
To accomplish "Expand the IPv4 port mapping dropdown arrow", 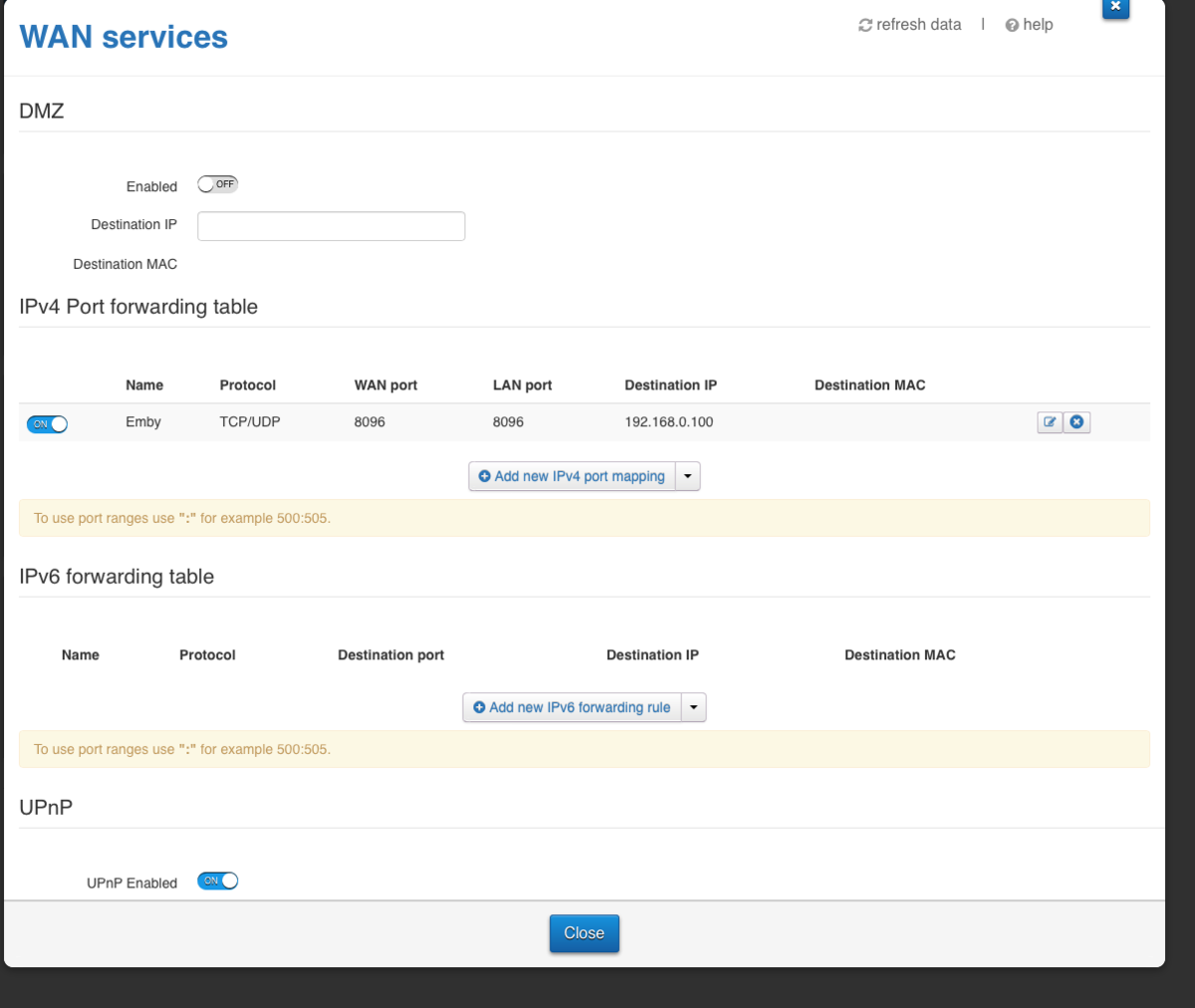I will [x=688, y=476].
